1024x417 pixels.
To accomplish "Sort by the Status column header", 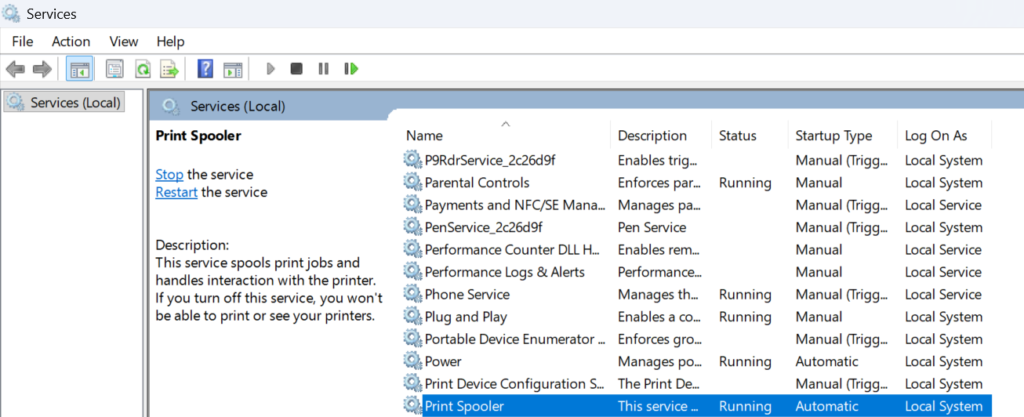I will pos(750,136).
